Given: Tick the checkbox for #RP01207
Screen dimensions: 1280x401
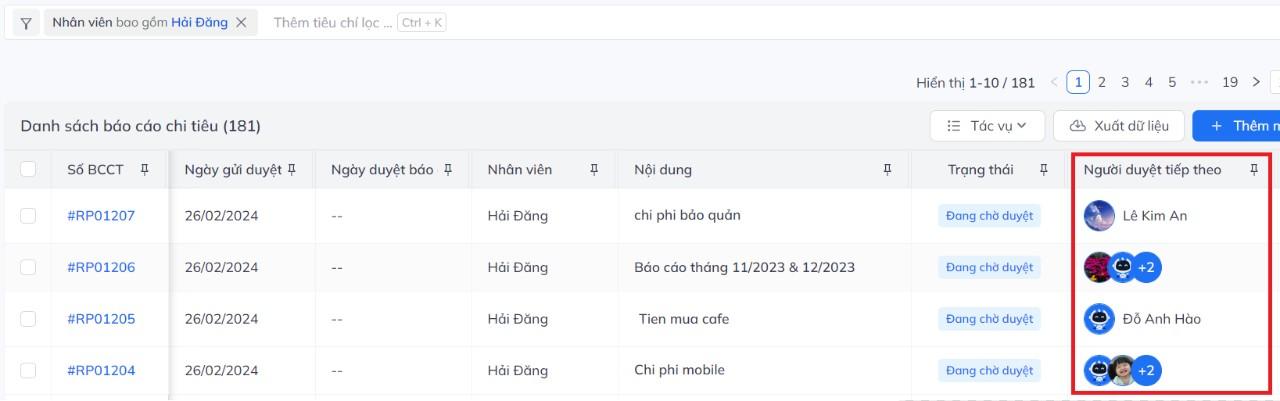Looking at the screenshot, I should 28,215.
